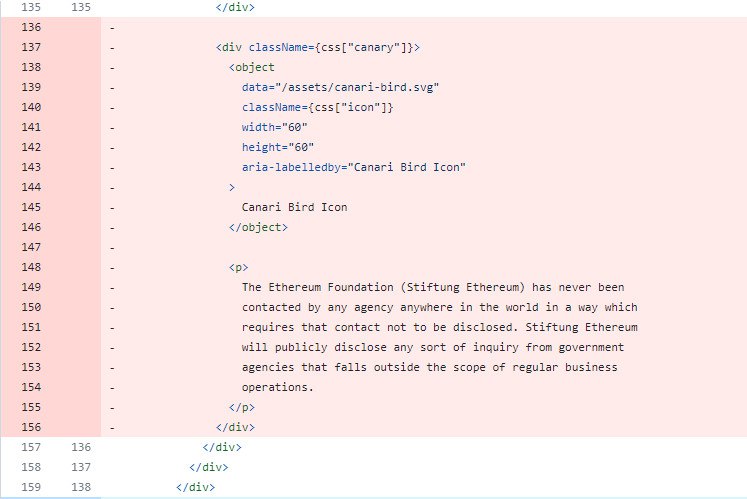Click the minus marker on line 150
This screenshot has height=499, width=747.
click(x=113, y=307)
